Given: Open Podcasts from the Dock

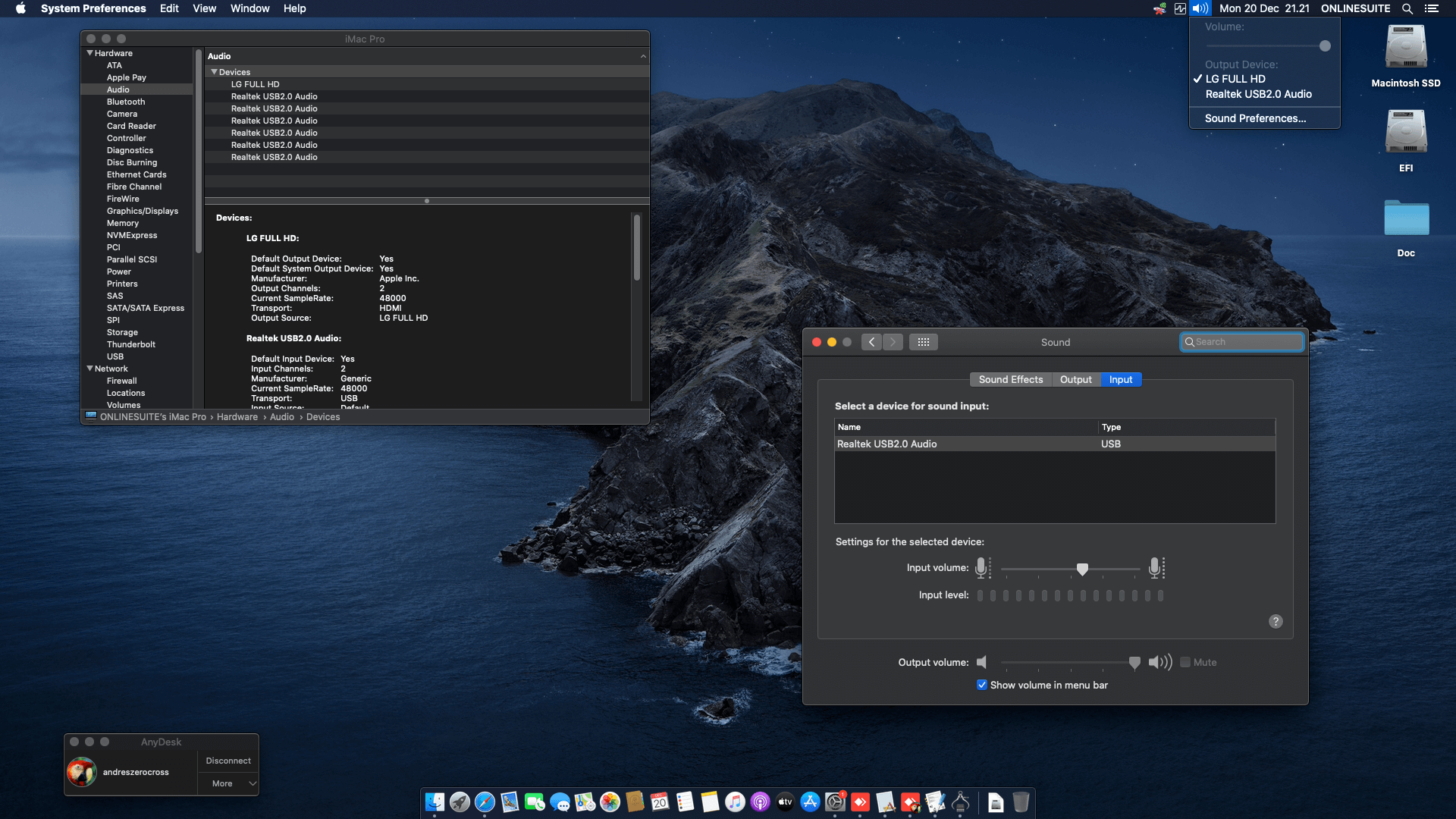Looking at the screenshot, I should click(760, 802).
